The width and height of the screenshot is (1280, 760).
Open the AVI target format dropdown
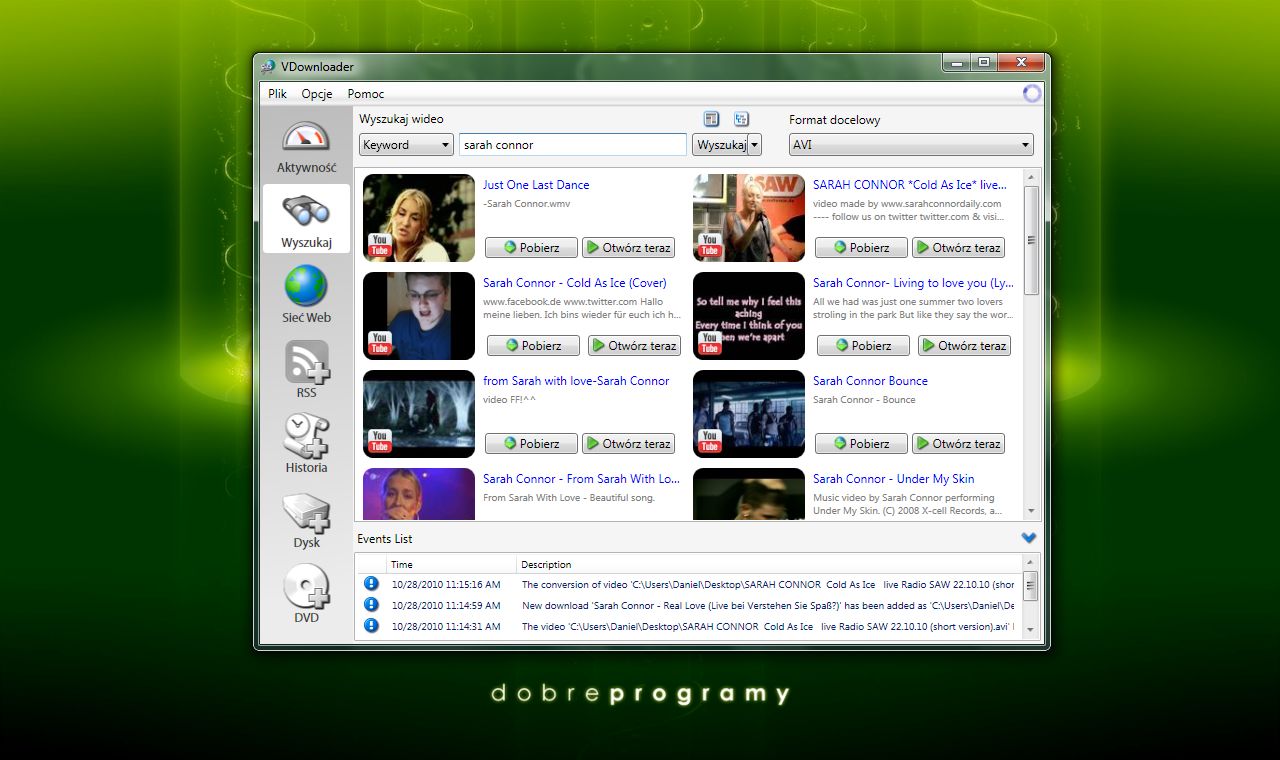coord(911,145)
